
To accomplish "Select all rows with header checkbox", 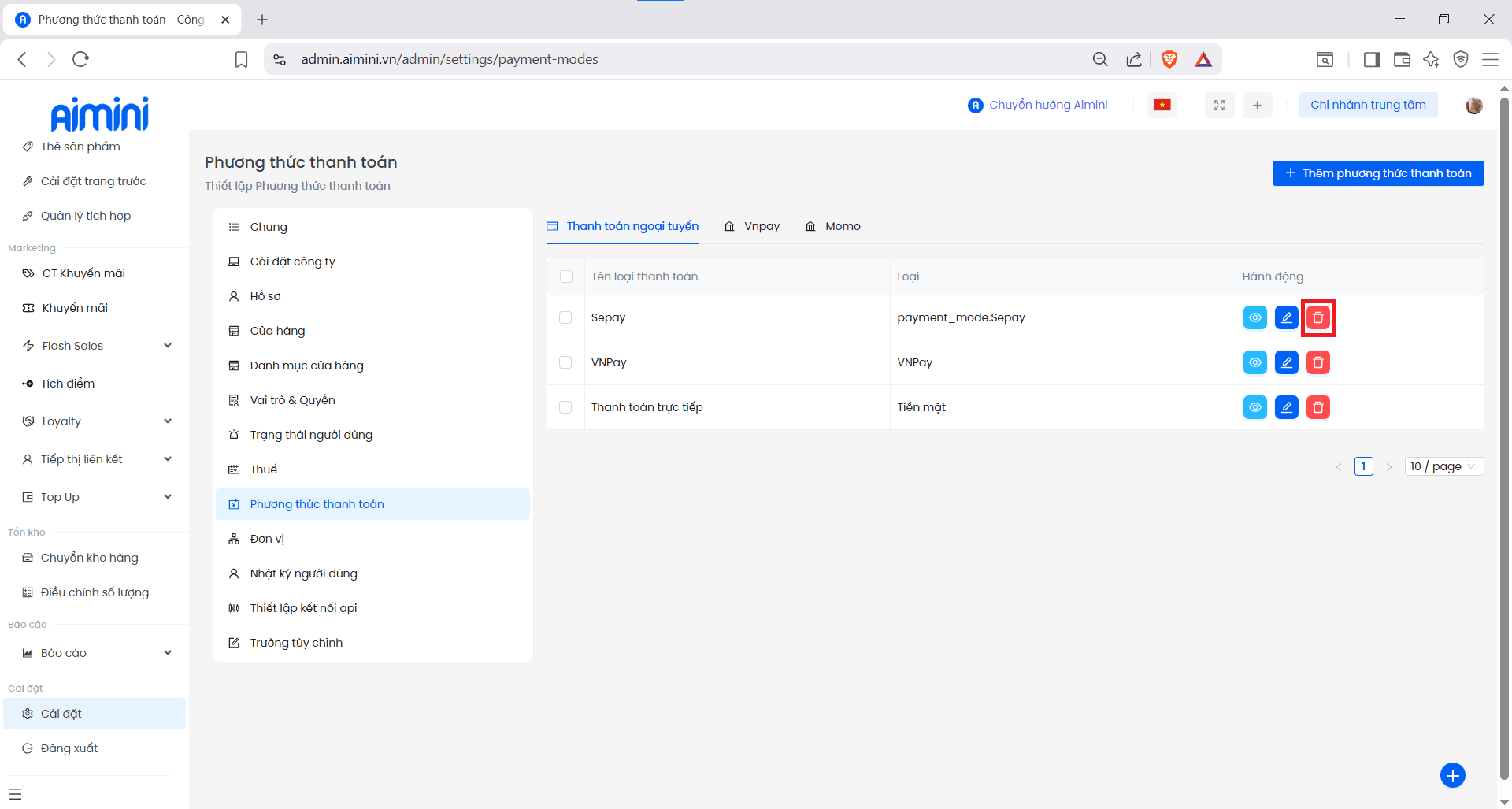I will (x=565, y=276).
